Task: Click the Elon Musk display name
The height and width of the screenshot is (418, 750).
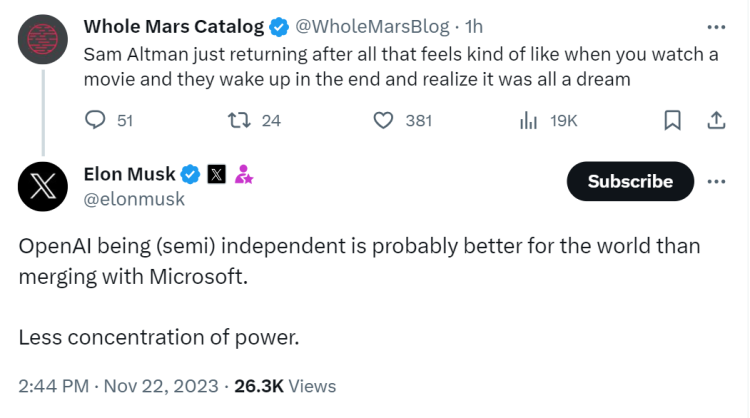Action: [x=130, y=175]
